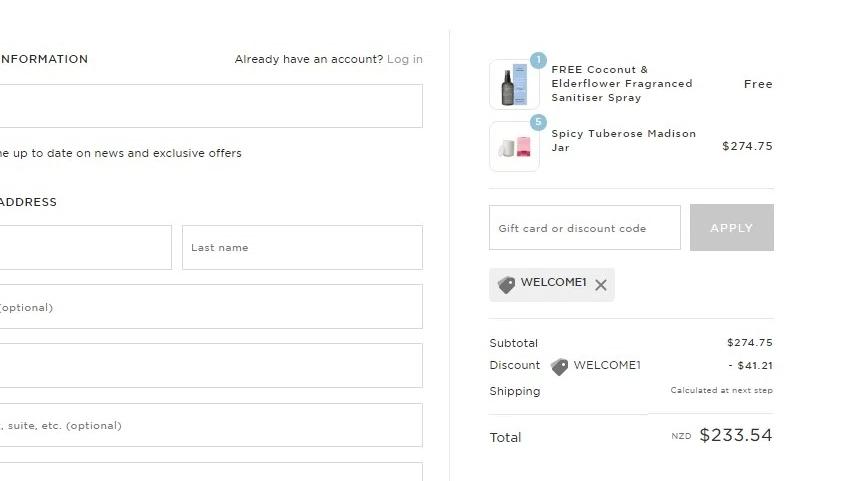
Task: Remove the WELCOME1 discount code
Action: [x=601, y=285]
